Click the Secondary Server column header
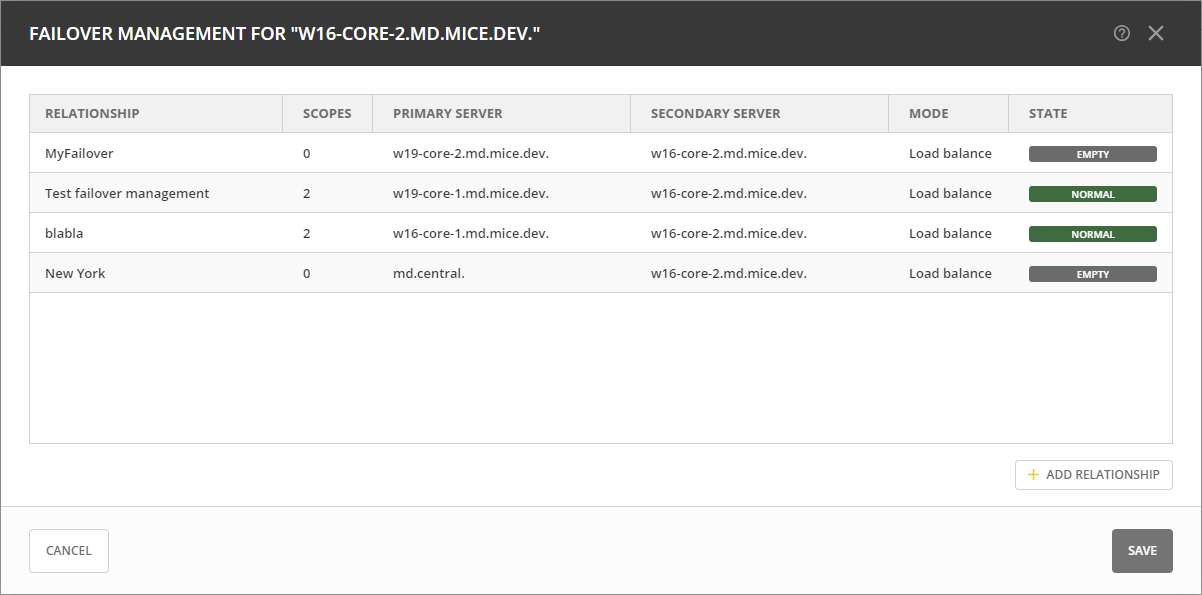 coord(715,114)
